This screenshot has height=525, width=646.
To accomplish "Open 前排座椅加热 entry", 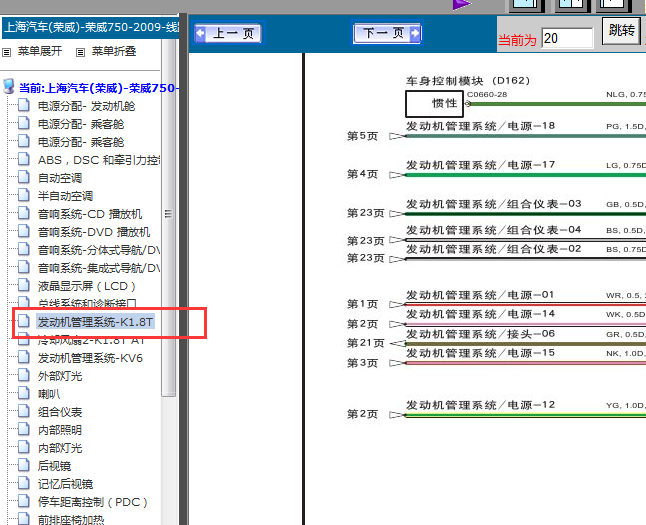I will (x=71, y=520).
